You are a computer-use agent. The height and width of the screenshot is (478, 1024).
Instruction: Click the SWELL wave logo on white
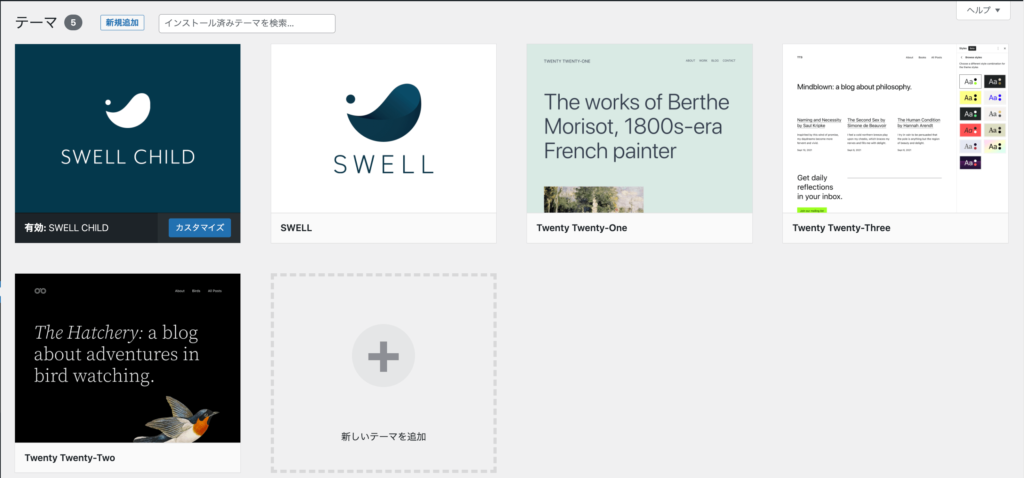(x=383, y=112)
